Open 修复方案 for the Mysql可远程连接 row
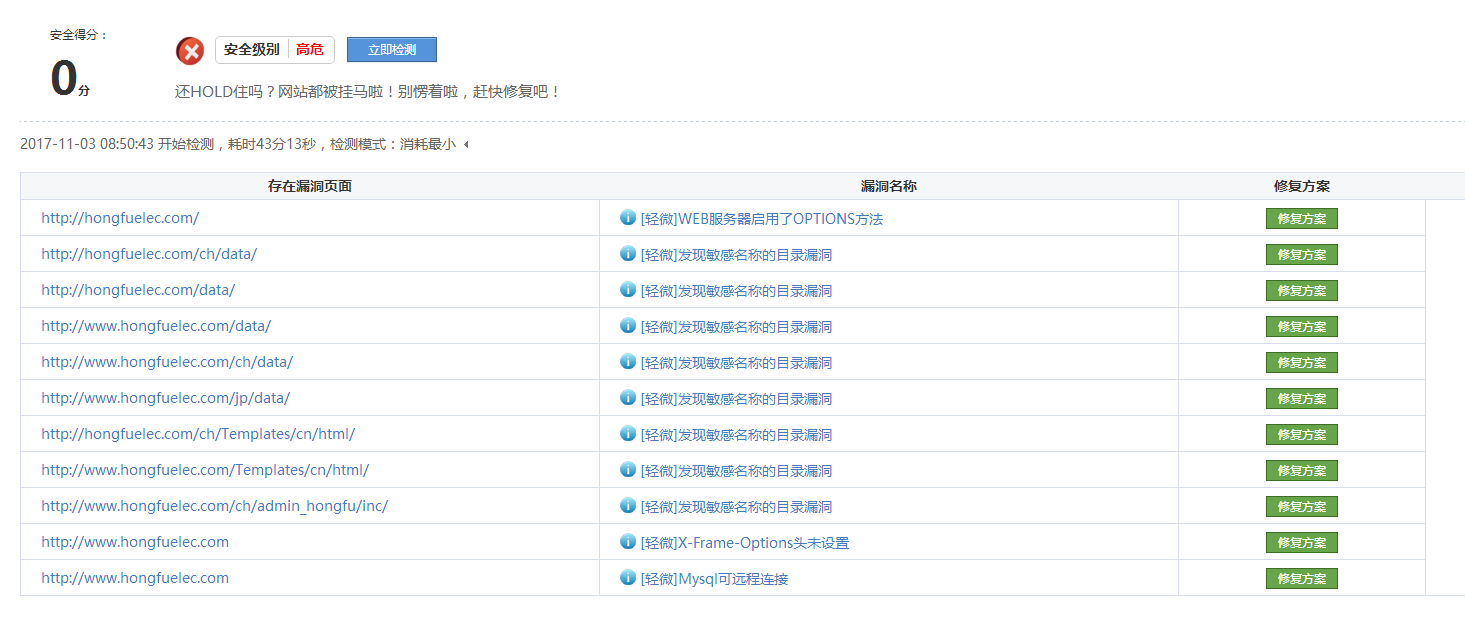Image resolution: width=1465 pixels, height=631 pixels. [1302, 579]
